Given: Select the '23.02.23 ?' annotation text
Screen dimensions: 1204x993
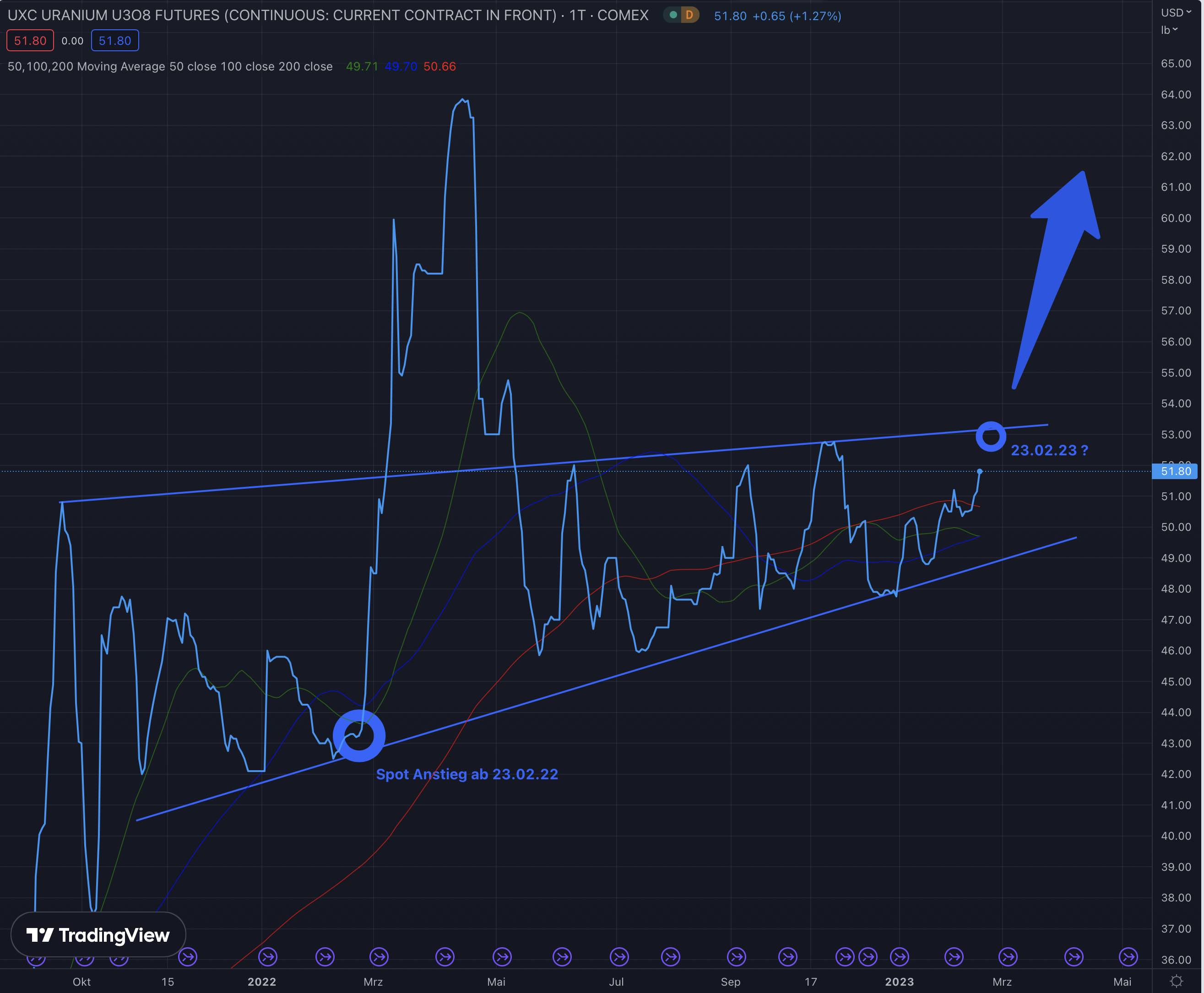Looking at the screenshot, I should click(1049, 450).
